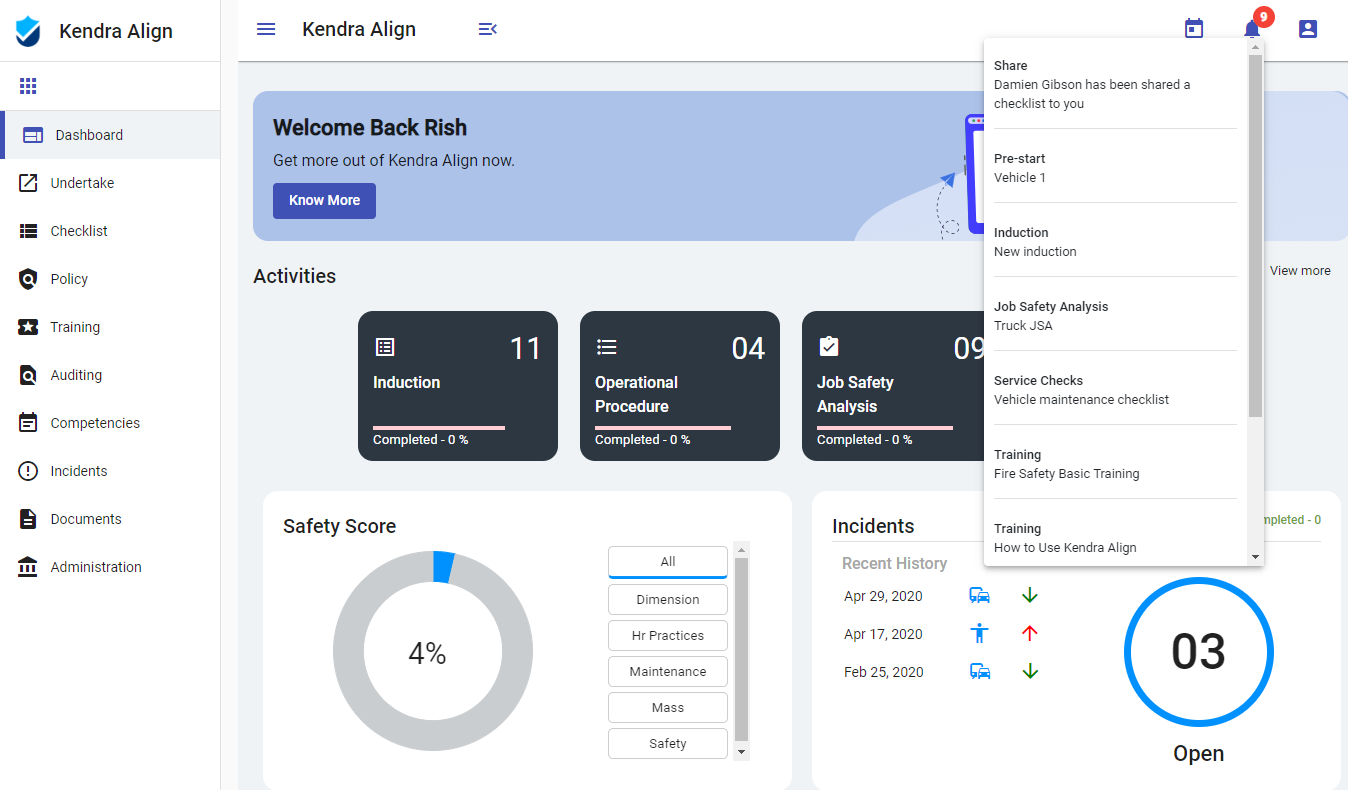
Task: Click the red up arrow for Apr 17
Action: (1030, 633)
